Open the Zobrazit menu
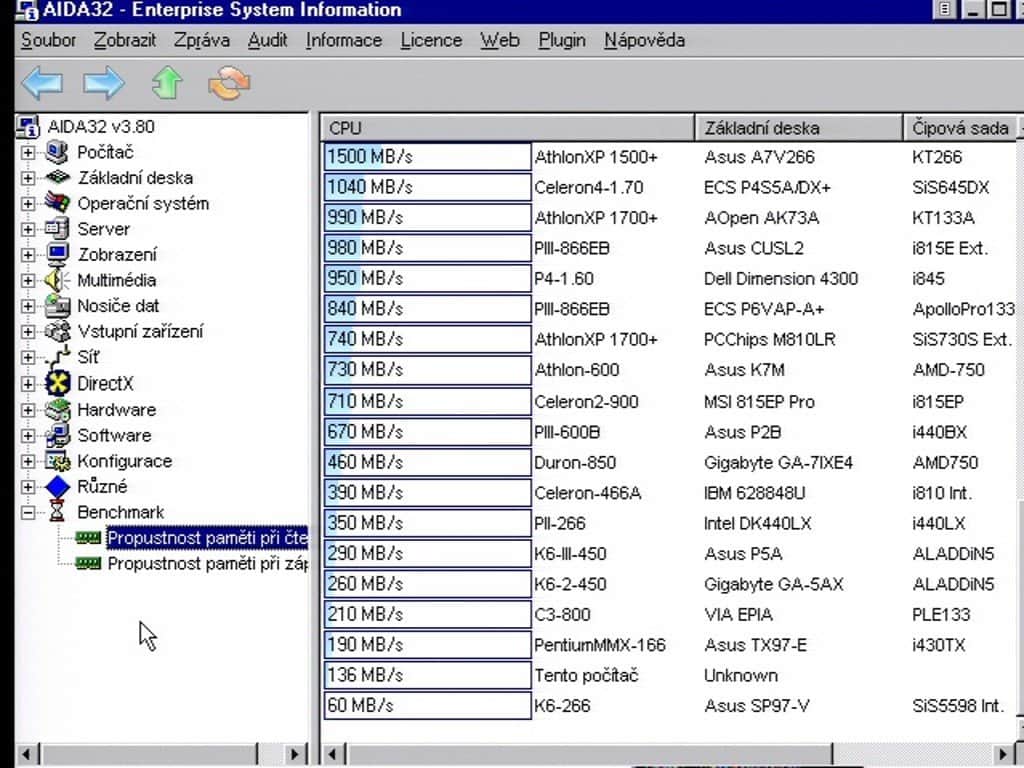 (x=125, y=40)
